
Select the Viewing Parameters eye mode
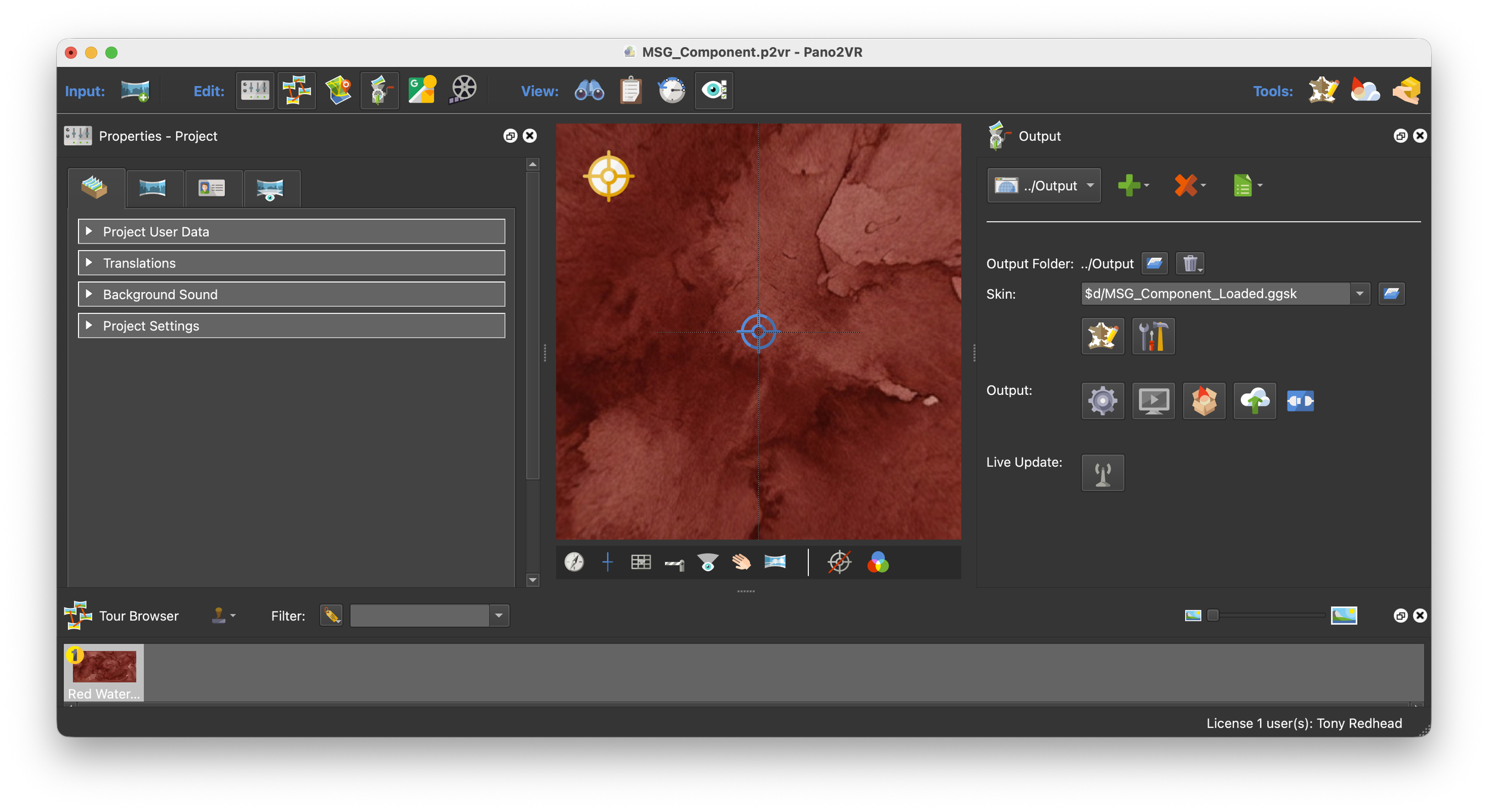click(x=708, y=562)
